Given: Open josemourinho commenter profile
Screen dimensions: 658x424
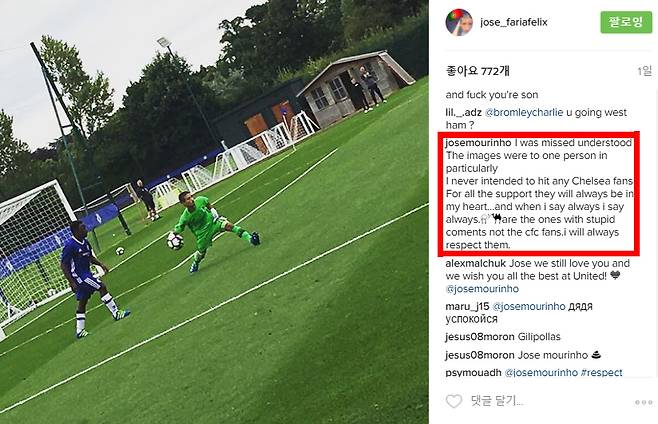Looking at the screenshot, I should pos(478,143).
